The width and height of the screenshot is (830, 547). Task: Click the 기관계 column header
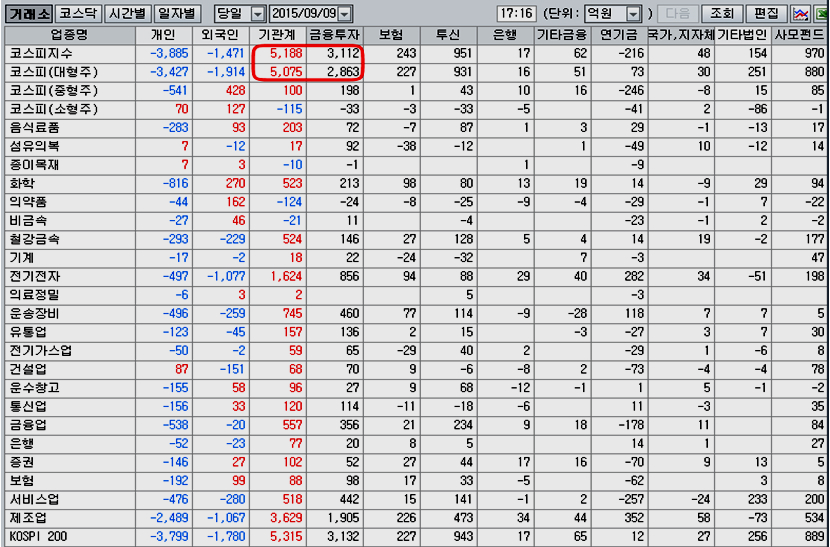[279, 35]
